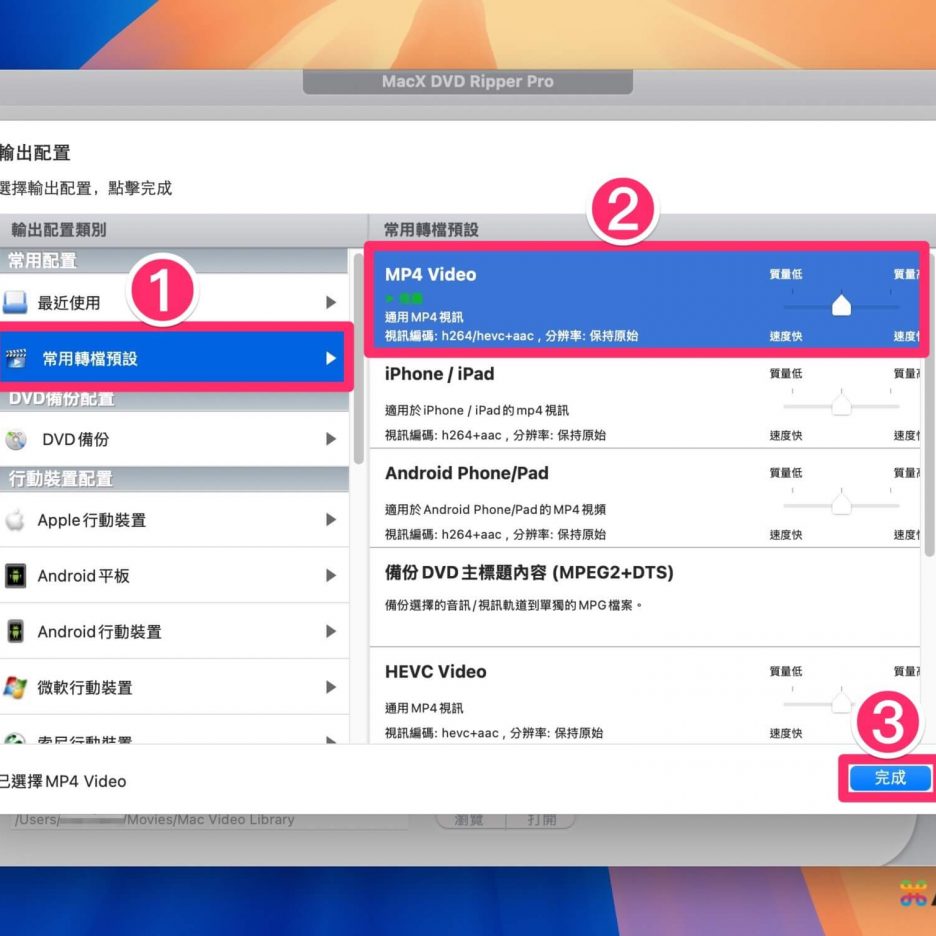Expand the Apple行動裝置 arrow
Screen dimensions: 936x936
pos(331,520)
